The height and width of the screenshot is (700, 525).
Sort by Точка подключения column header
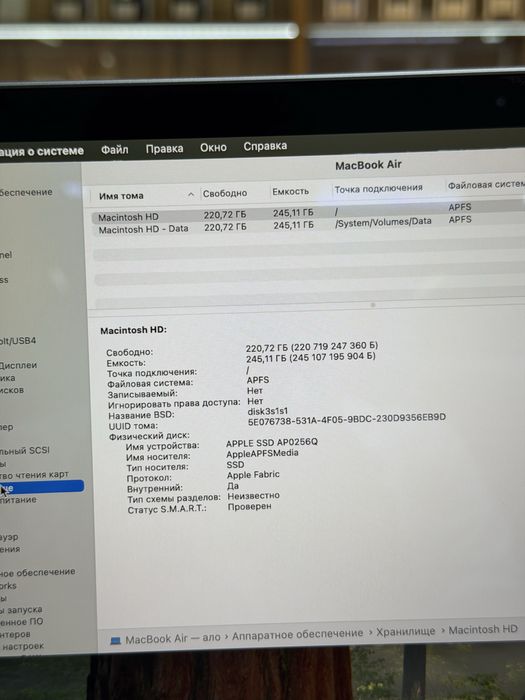click(379, 188)
